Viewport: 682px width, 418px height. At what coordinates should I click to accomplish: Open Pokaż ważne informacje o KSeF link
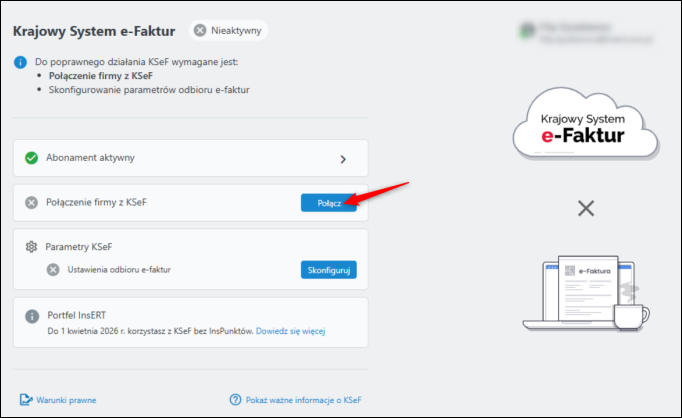(303, 400)
